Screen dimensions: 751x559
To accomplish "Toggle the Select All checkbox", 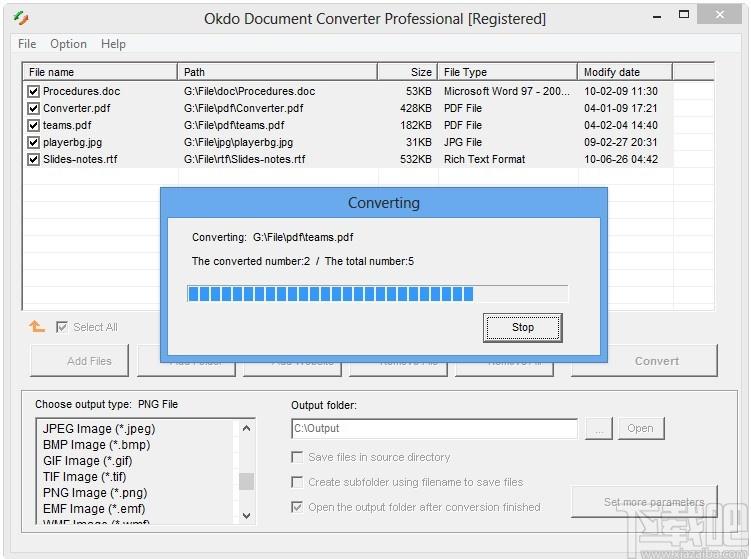I will (x=62, y=327).
